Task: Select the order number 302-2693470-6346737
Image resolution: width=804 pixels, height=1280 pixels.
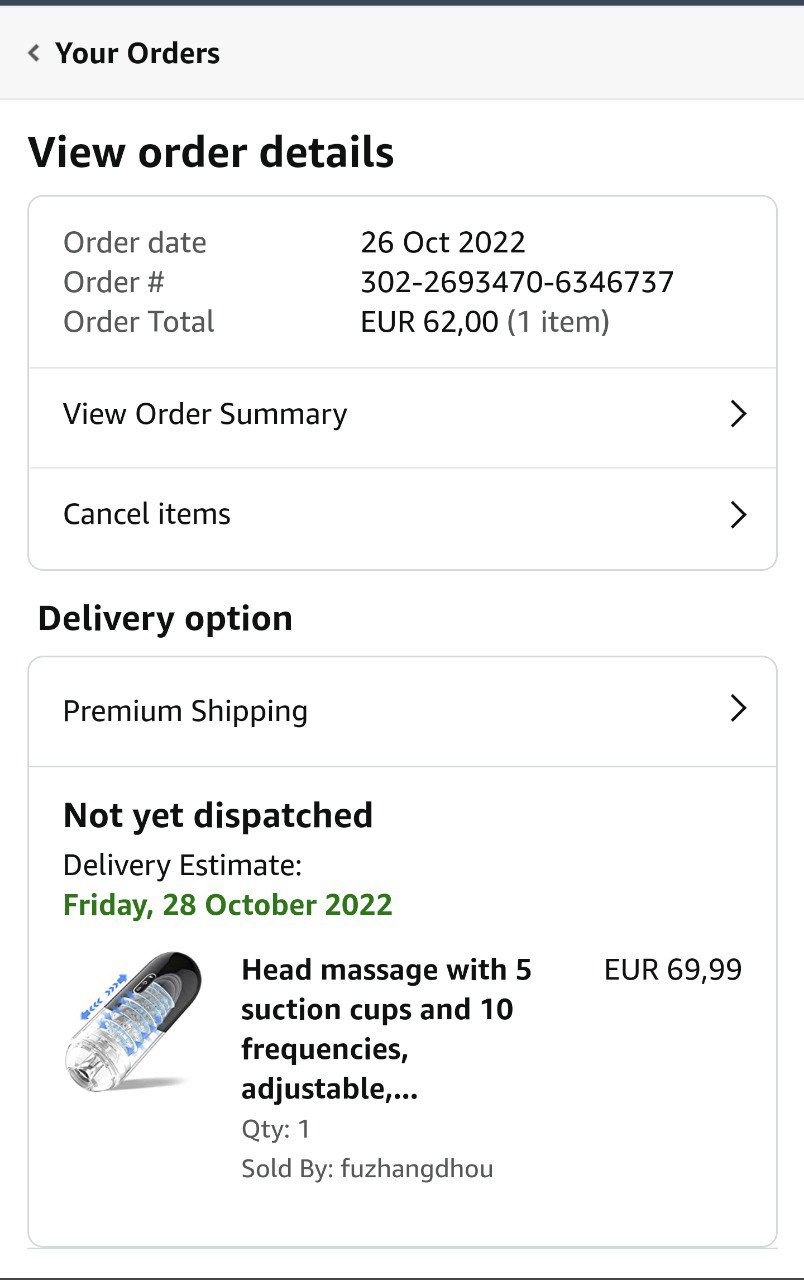Action: pyautogui.click(x=517, y=282)
